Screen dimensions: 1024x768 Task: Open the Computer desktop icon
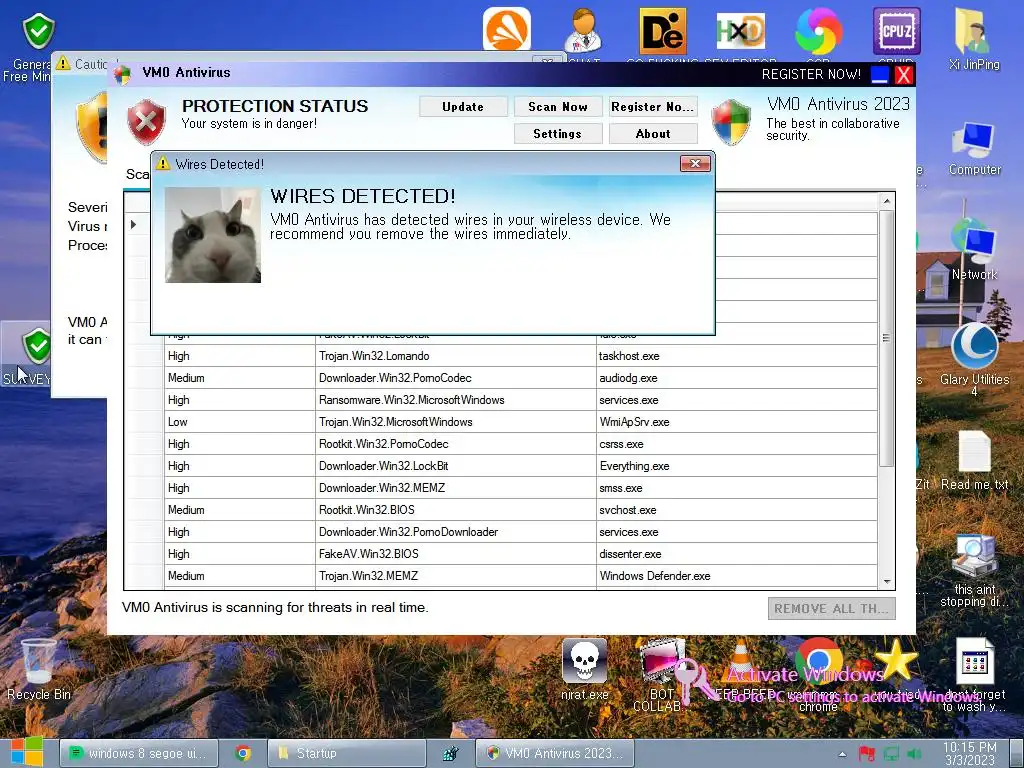[x=974, y=148]
